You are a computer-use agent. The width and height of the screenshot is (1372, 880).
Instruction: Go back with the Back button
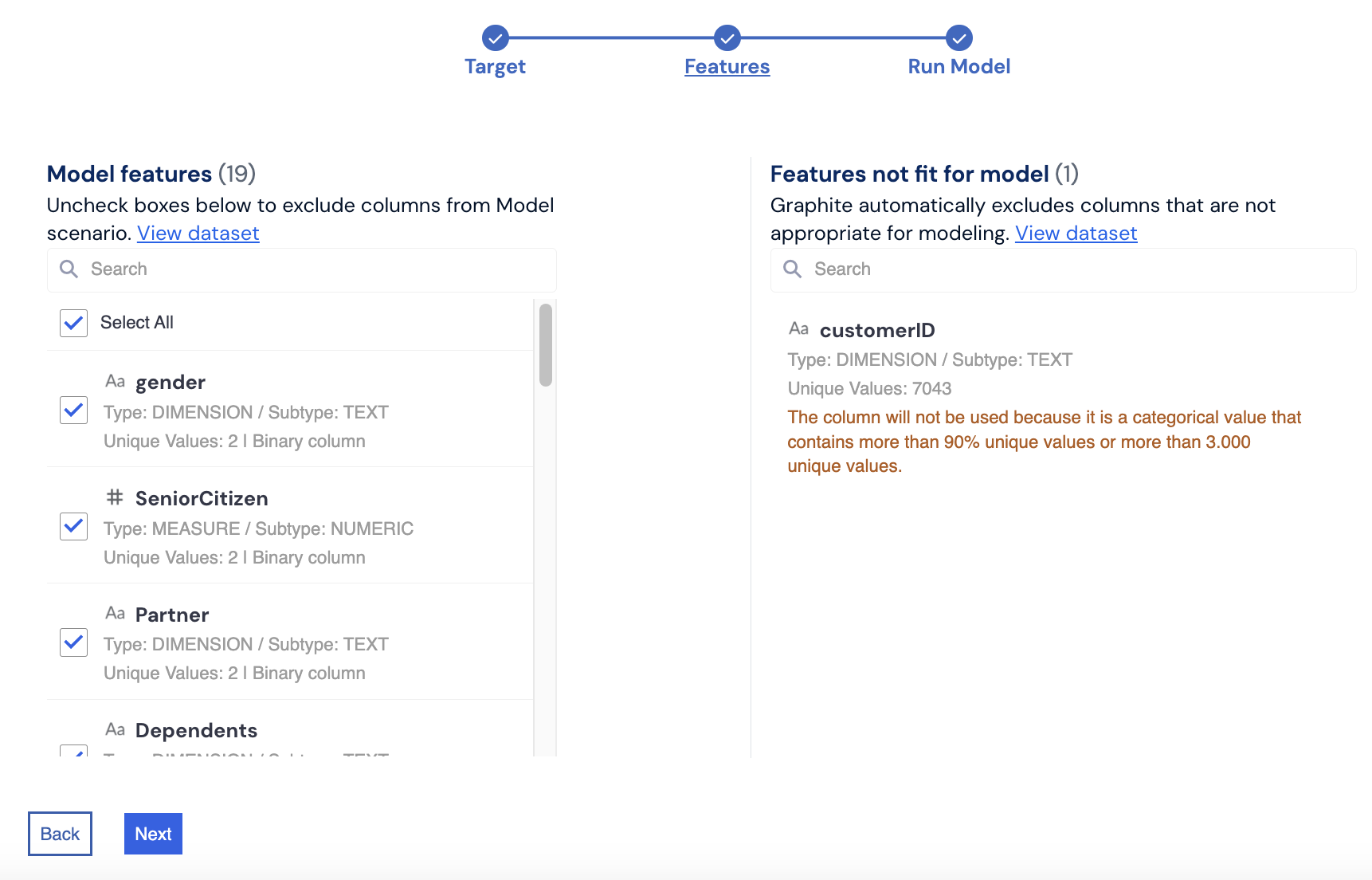coord(60,834)
